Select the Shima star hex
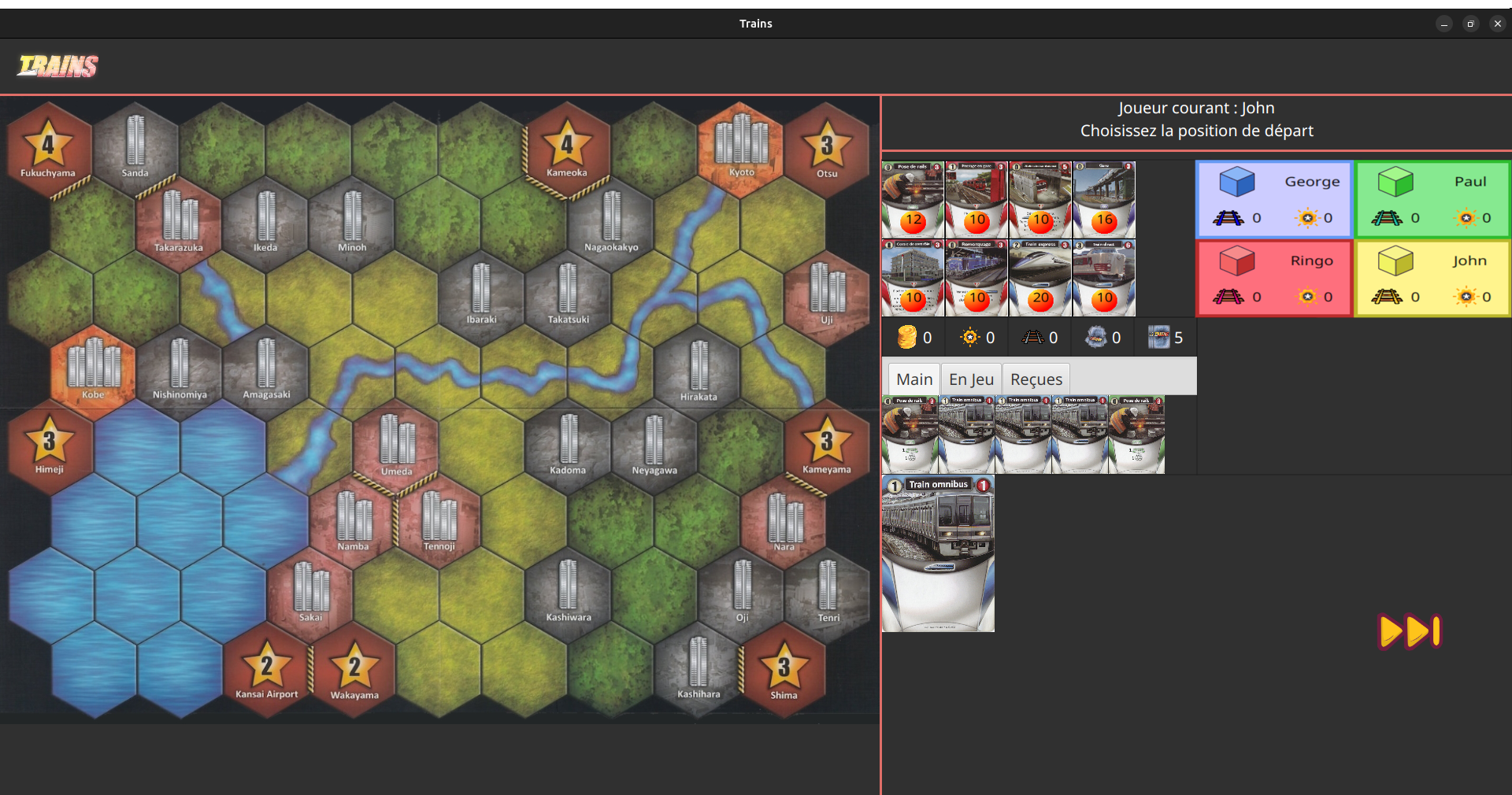The height and width of the screenshot is (795, 1512). point(784,669)
